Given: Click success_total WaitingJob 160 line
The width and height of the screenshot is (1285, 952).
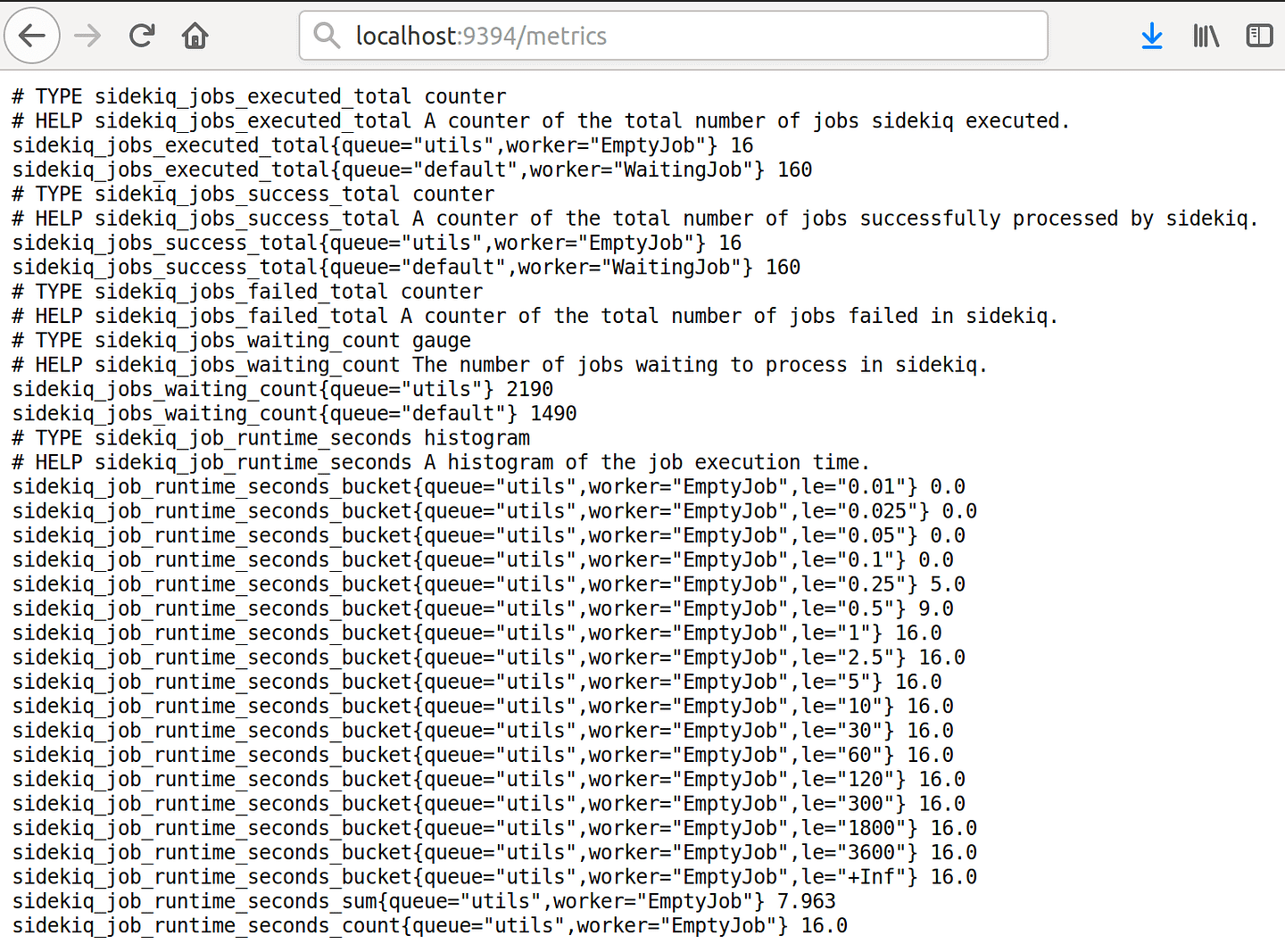Looking at the screenshot, I should click(406, 267).
